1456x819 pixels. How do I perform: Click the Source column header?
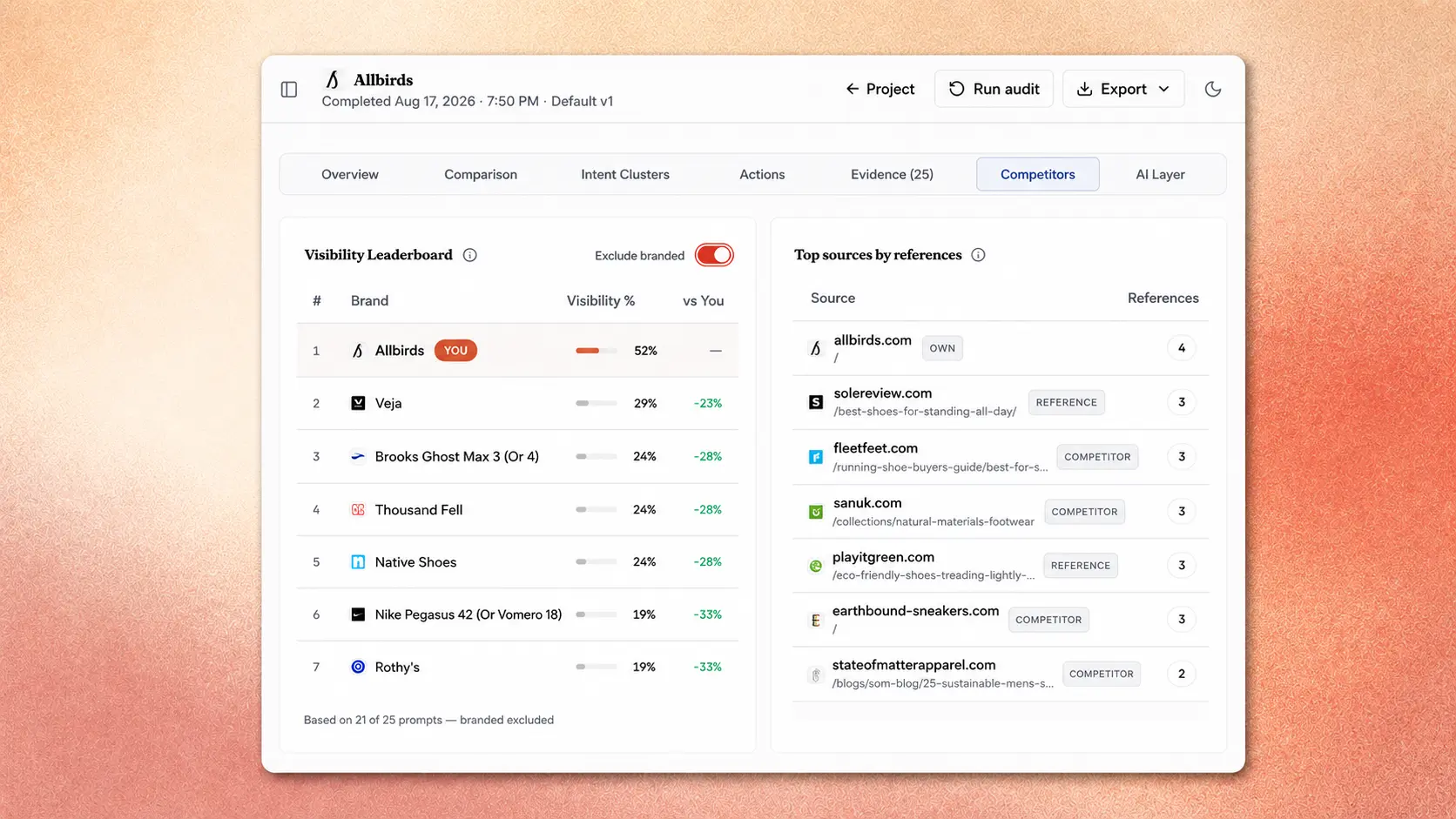pos(832,298)
